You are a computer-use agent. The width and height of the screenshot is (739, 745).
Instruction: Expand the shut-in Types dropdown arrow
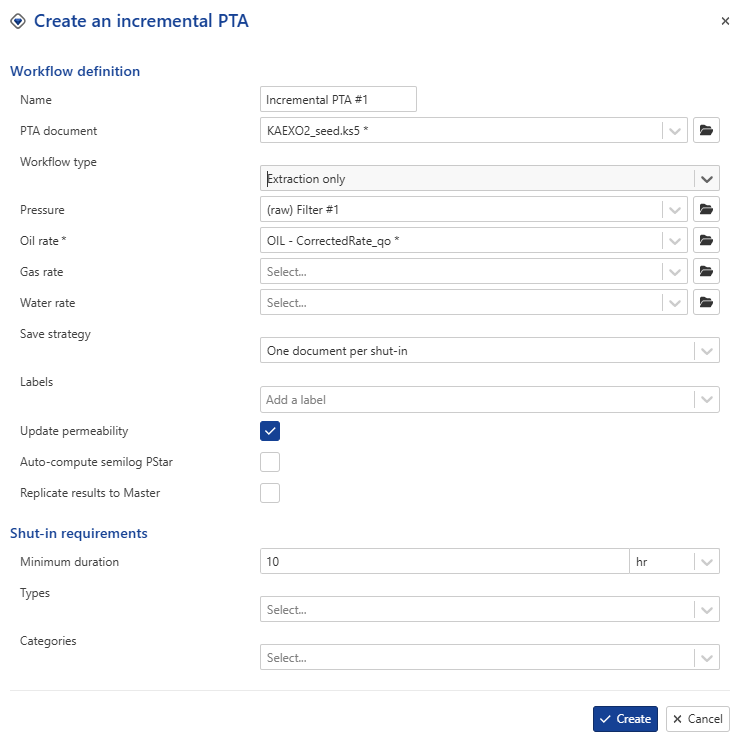pos(707,610)
